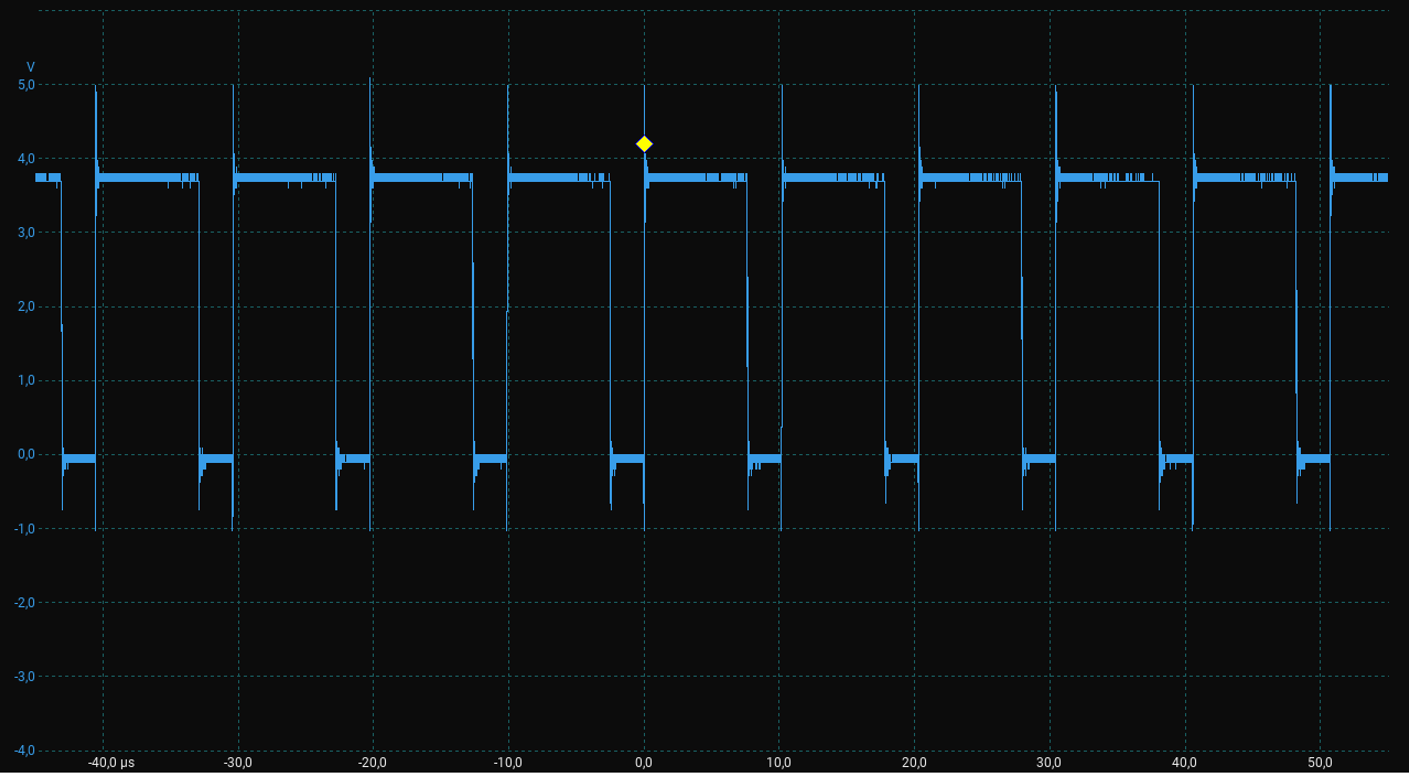Click the -1,0 voltage axis label
The height and width of the screenshot is (774, 1409).
[x=25, y=529]
